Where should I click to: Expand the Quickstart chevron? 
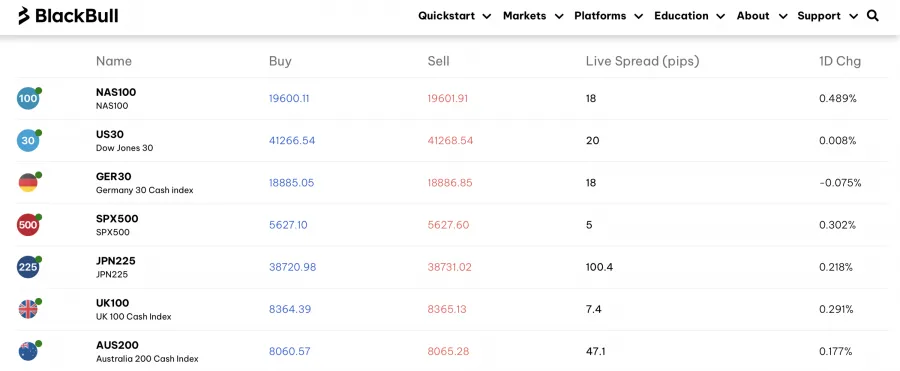[487, 17]
